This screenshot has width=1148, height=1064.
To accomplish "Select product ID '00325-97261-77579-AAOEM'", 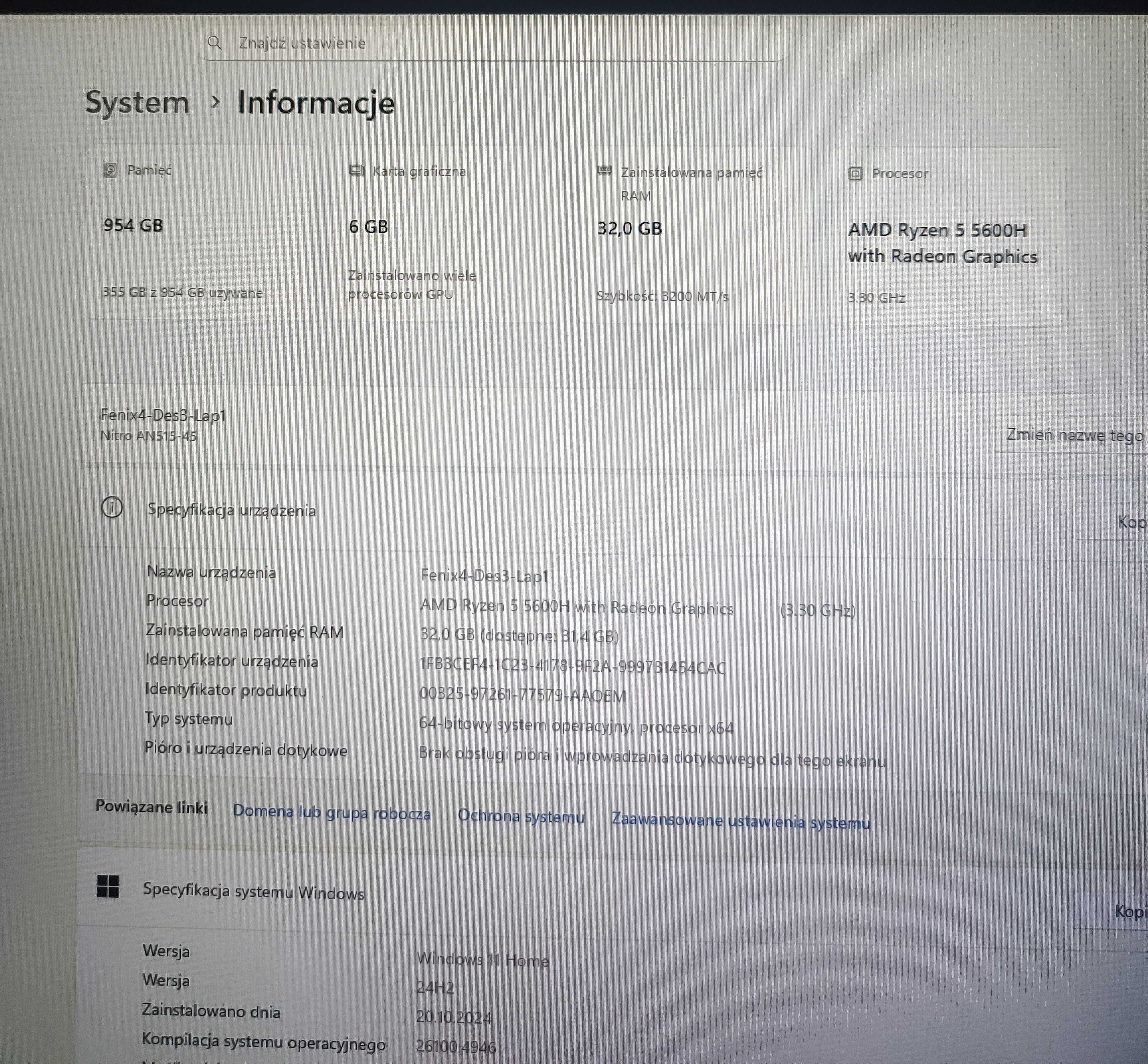I will tap(523, 695).
